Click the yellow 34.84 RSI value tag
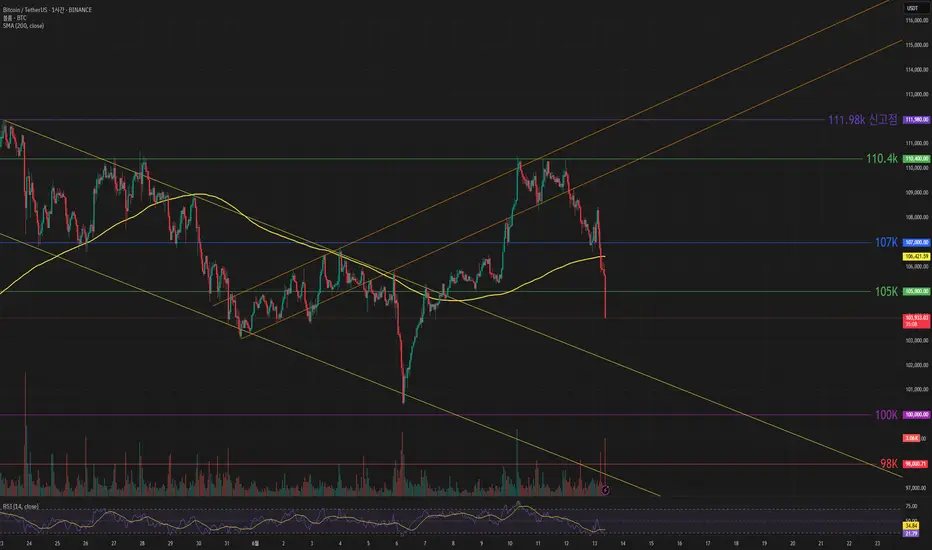This screenshot has height=550, width=932. 911,526
